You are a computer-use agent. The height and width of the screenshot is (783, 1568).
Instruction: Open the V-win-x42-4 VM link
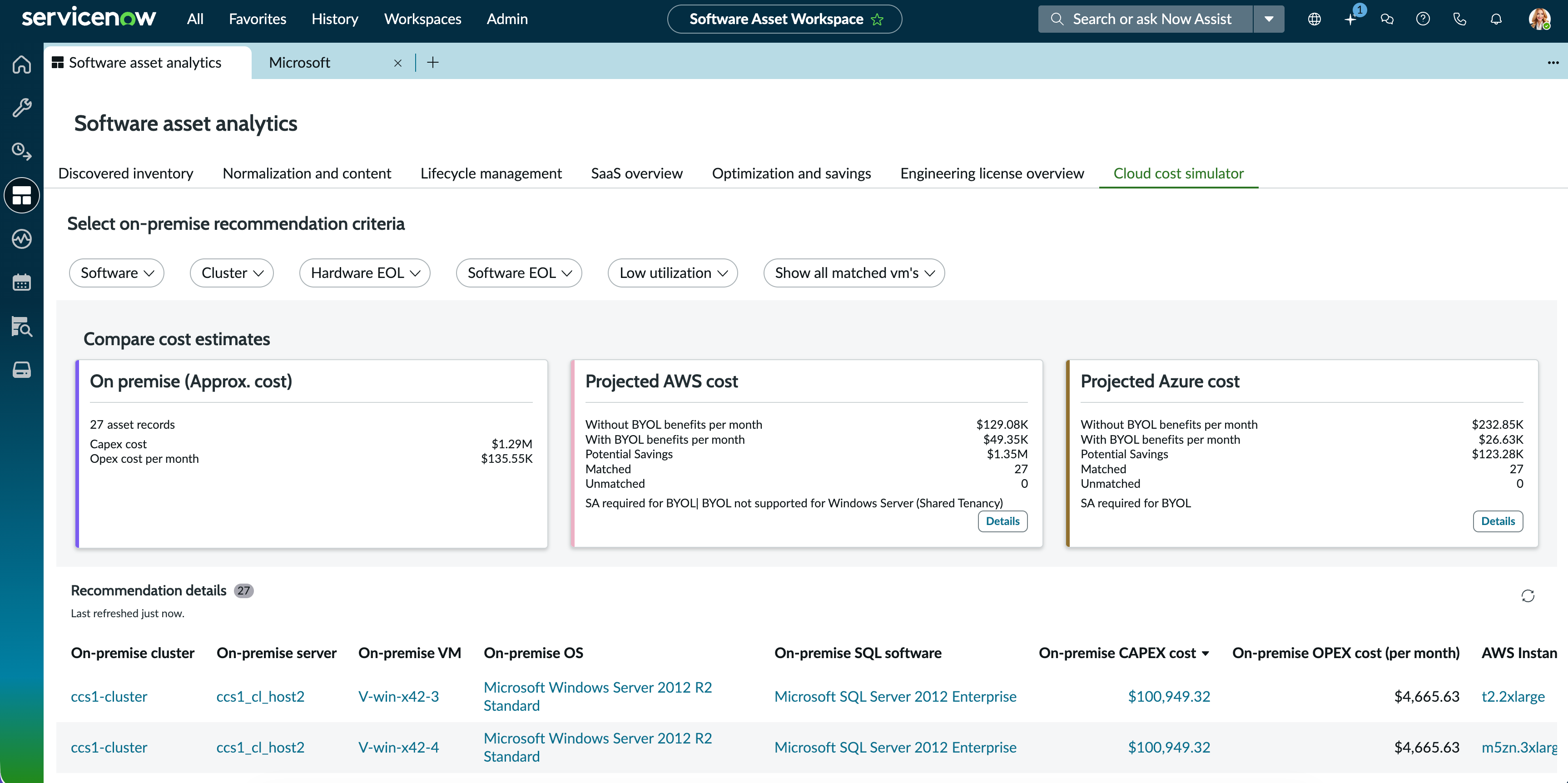(x=399, y=748)
